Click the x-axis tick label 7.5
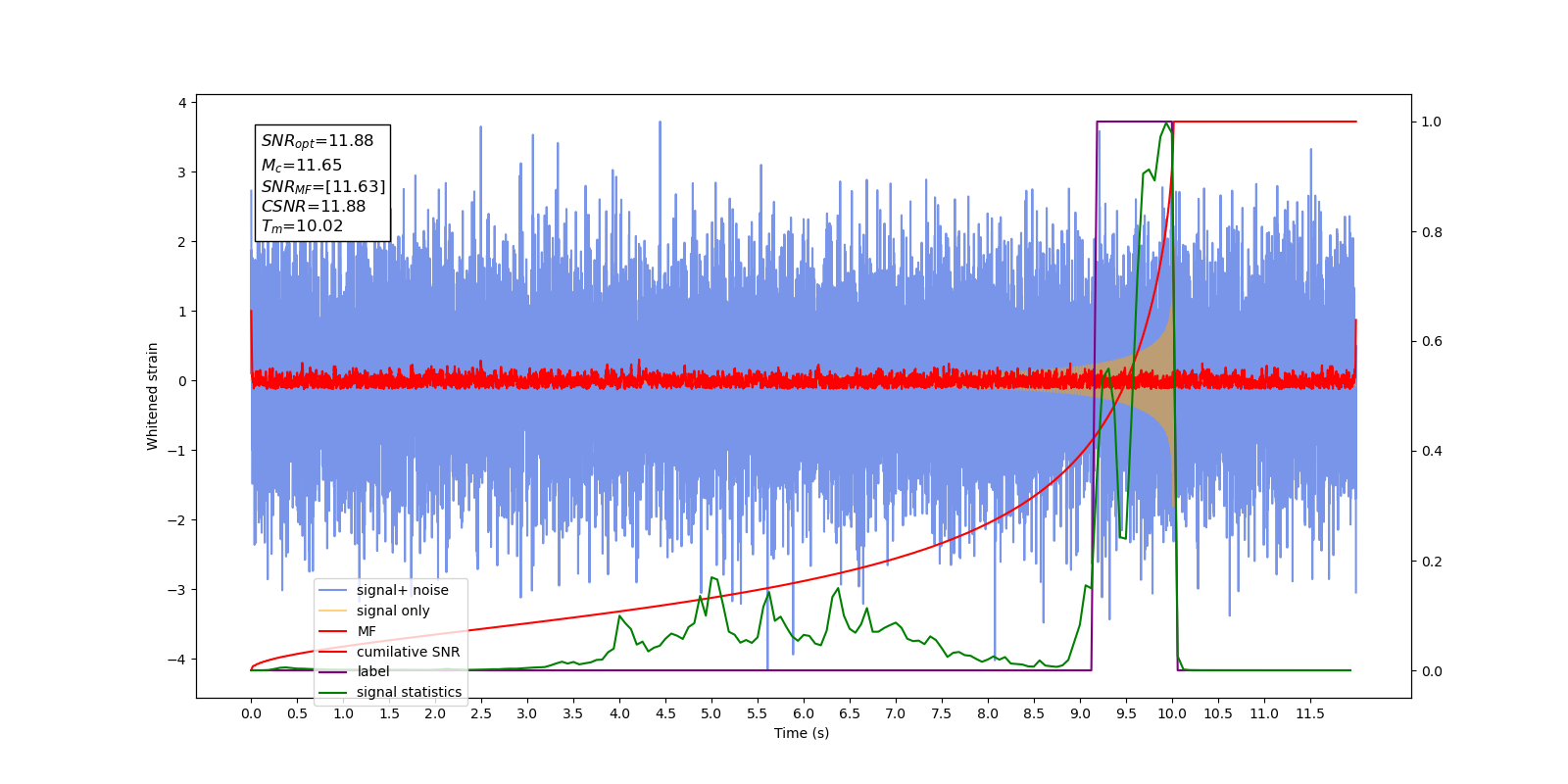 [x=942, y=713]
